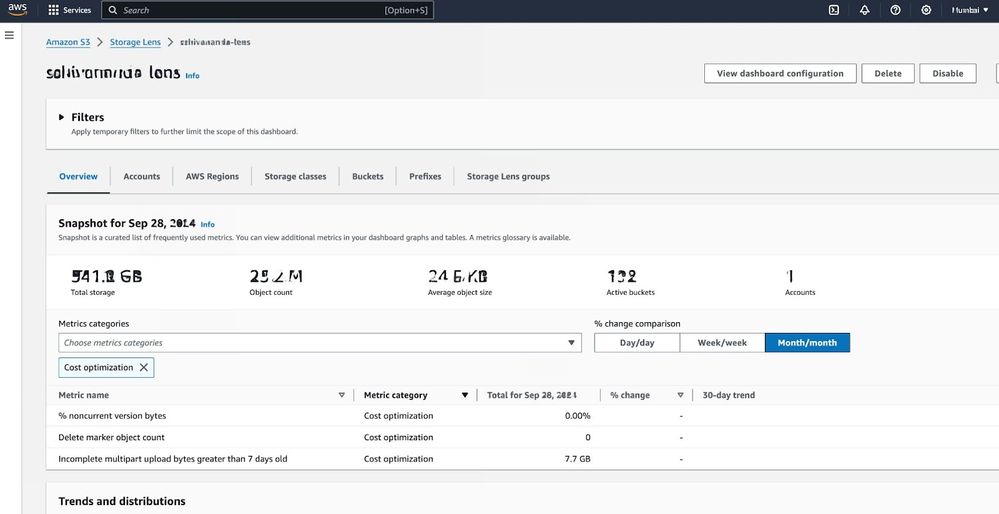Open the notifications bell
The image size is (999, 514).
(864, 10)
